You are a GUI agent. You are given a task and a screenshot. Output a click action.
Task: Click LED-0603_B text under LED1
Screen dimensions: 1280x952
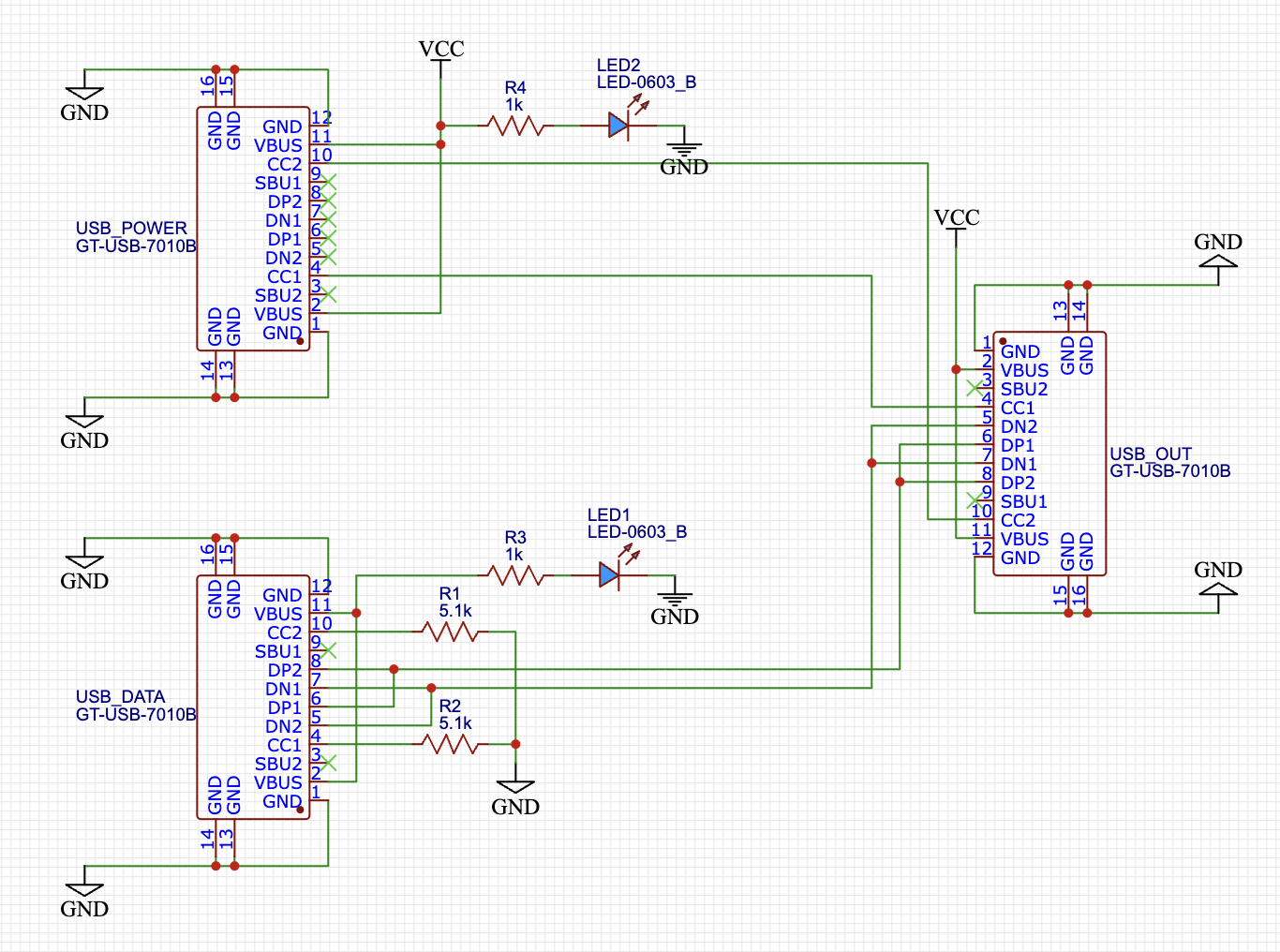637,532
